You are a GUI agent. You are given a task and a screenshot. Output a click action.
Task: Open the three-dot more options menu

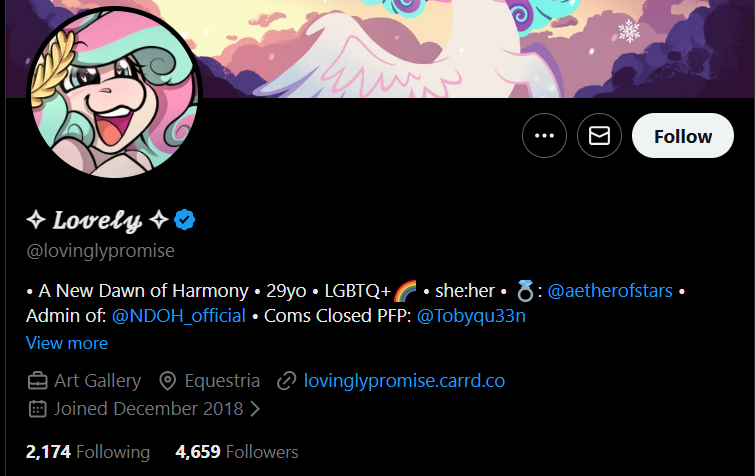(x=544, y=136)
